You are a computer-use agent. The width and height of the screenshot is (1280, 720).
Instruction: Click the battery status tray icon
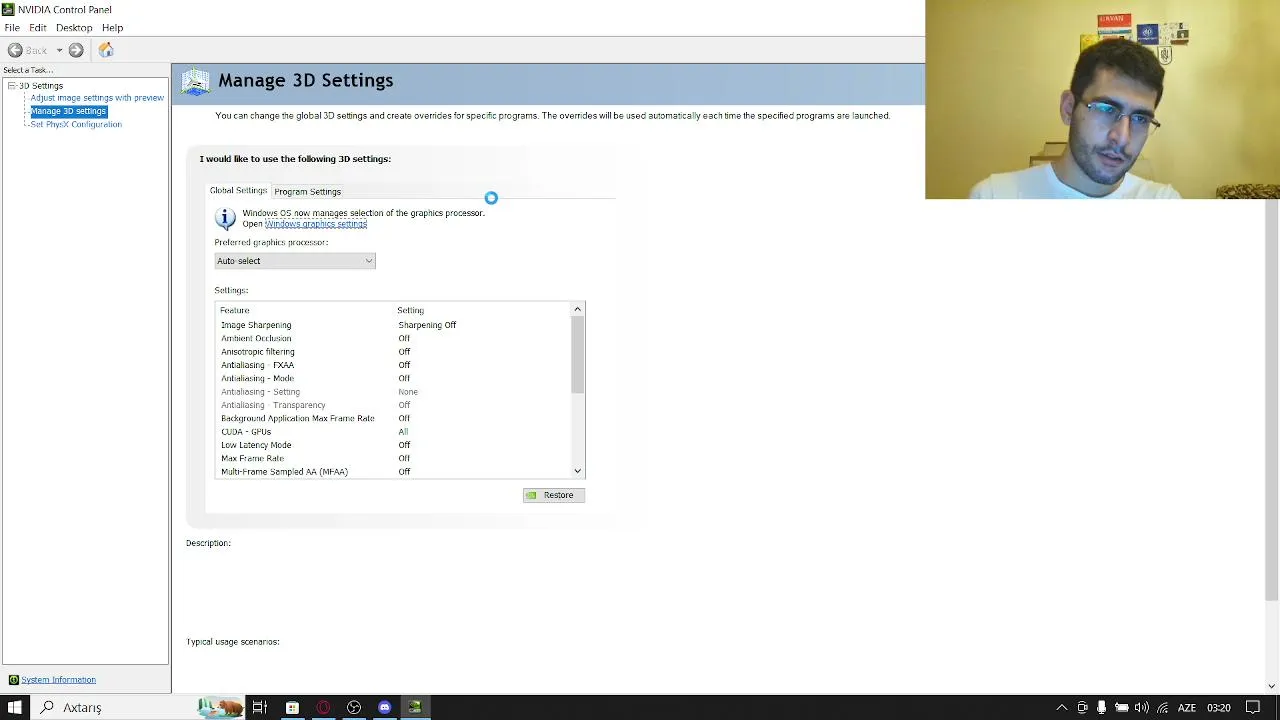(1122, 708)
